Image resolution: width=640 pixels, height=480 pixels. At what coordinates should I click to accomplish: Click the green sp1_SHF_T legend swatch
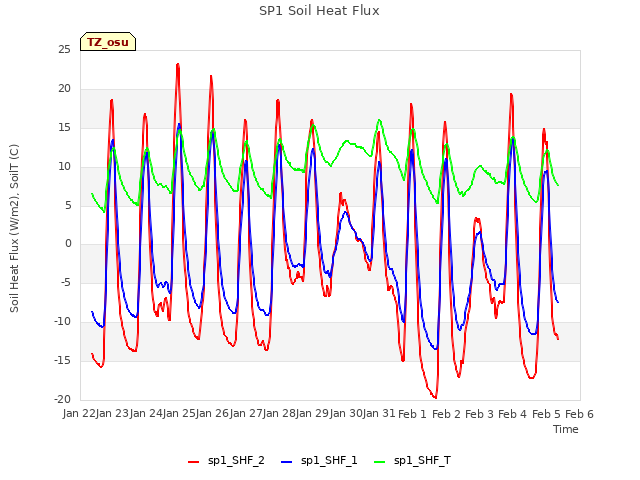click(x=380, y=462)
